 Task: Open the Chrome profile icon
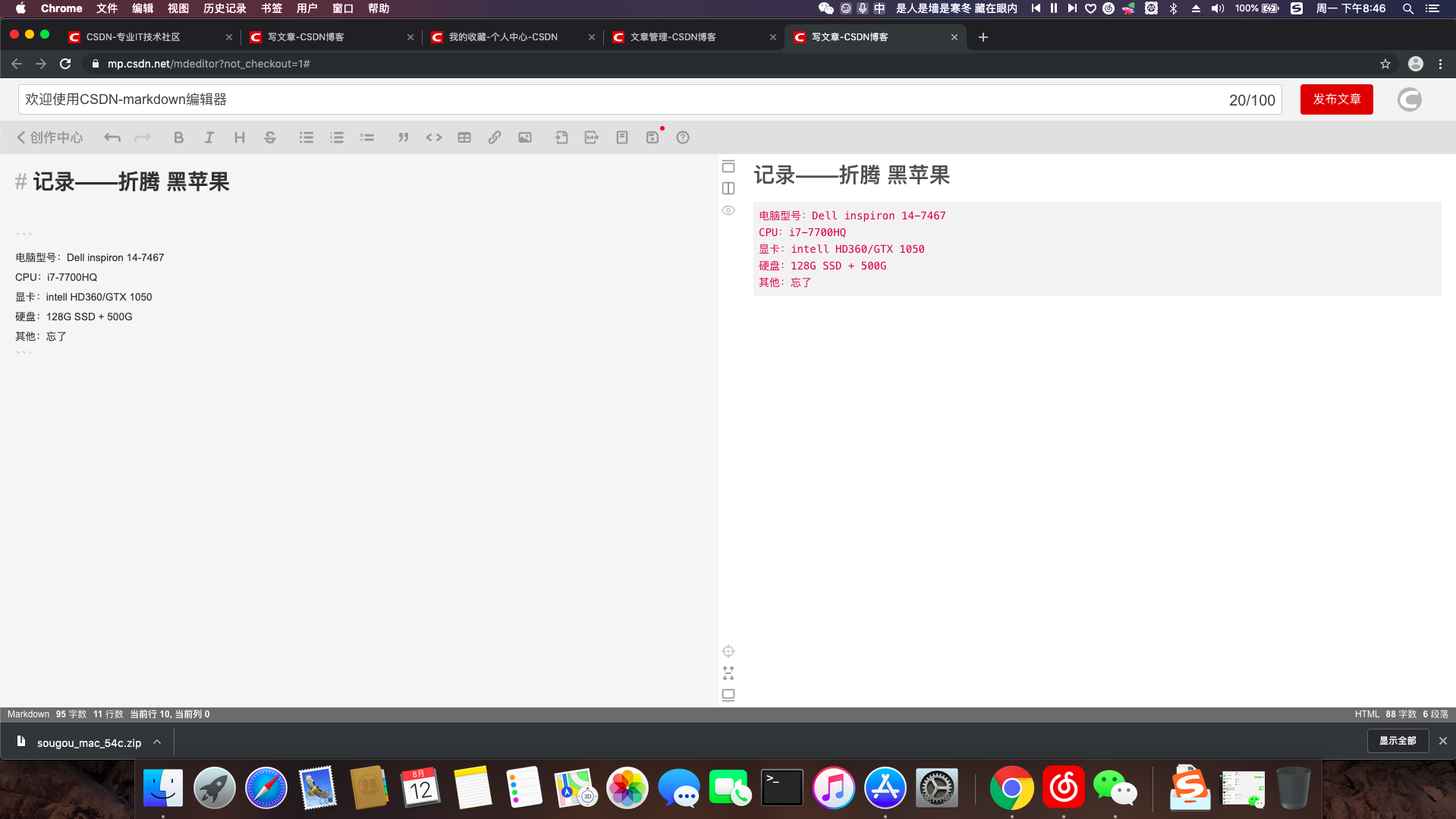[x=1415, y=64]
